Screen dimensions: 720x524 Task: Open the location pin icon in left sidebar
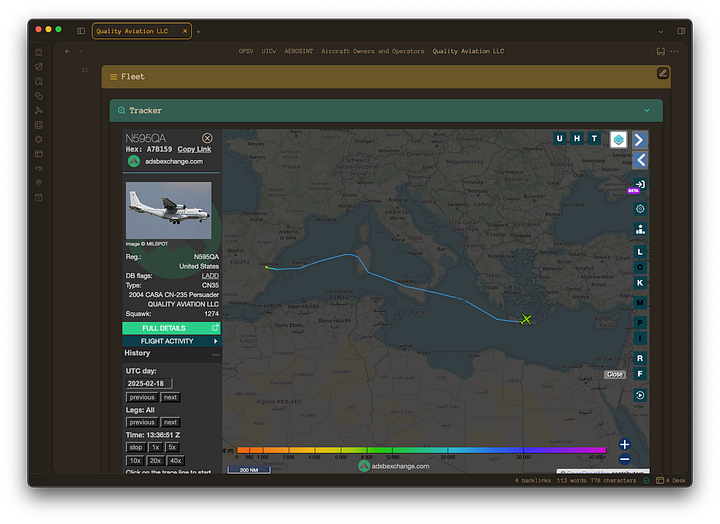[39, 183]
